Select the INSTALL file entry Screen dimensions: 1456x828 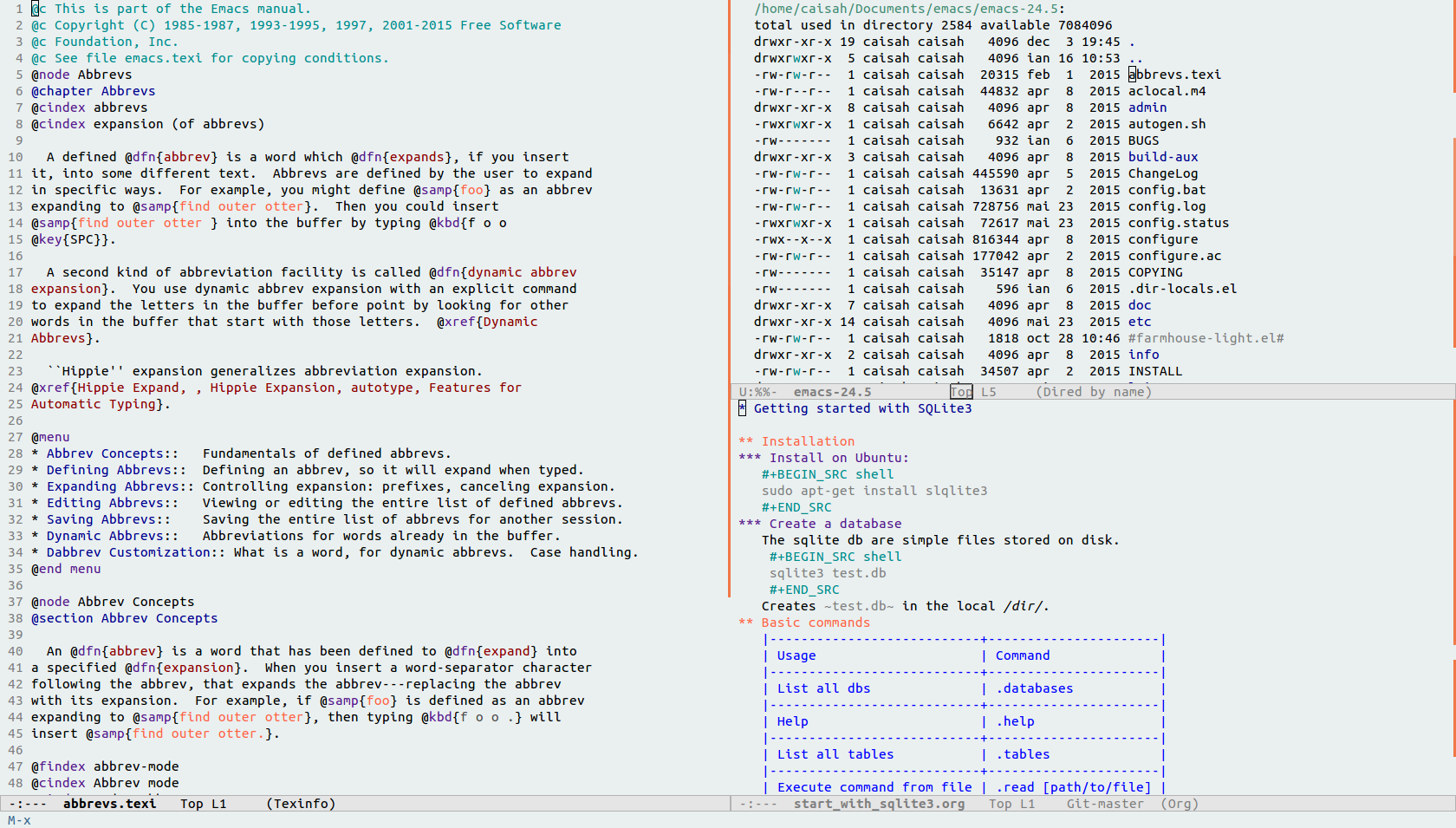1155,371
